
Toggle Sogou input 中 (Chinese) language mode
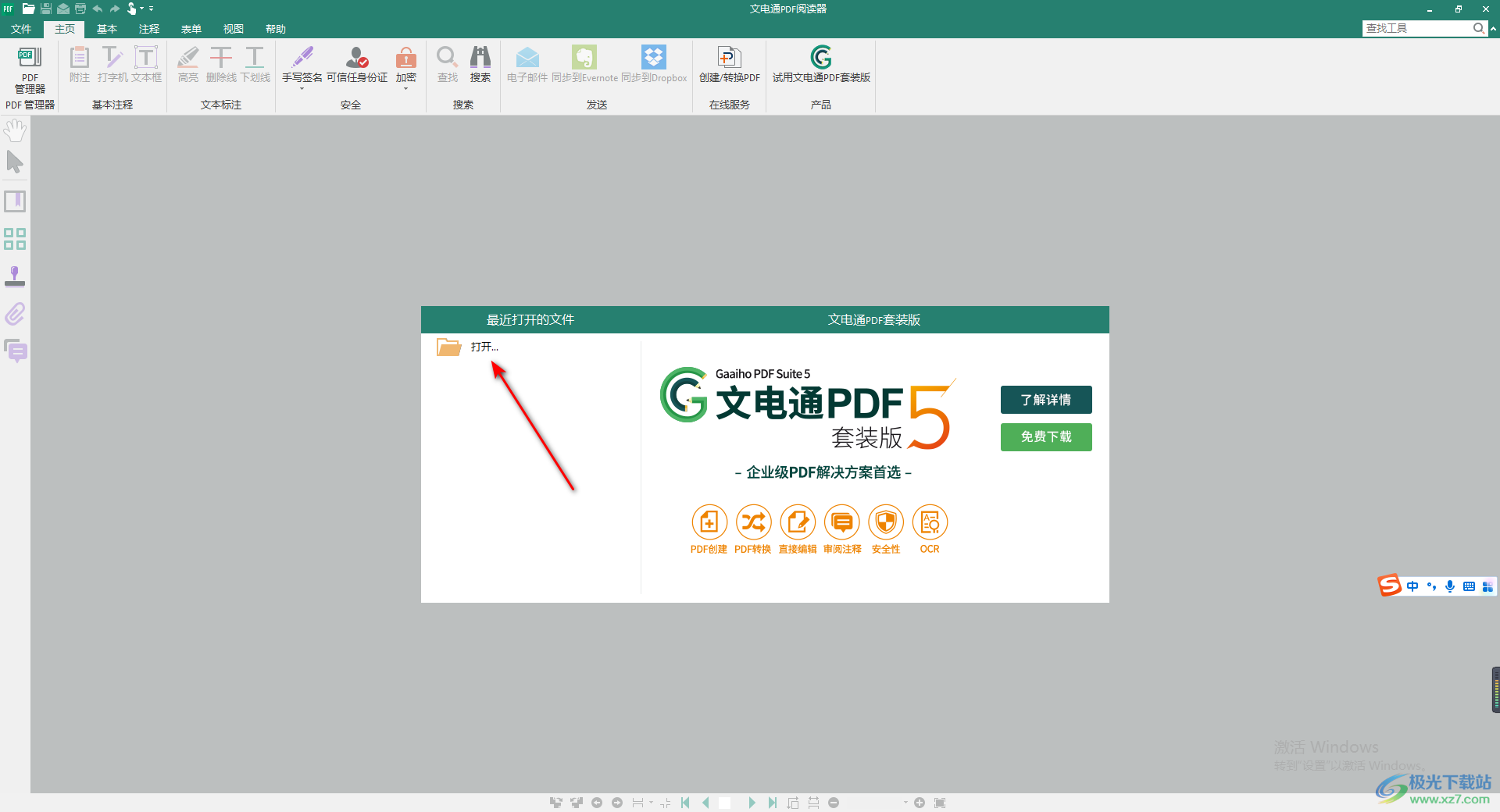[x=1412, y=586]
